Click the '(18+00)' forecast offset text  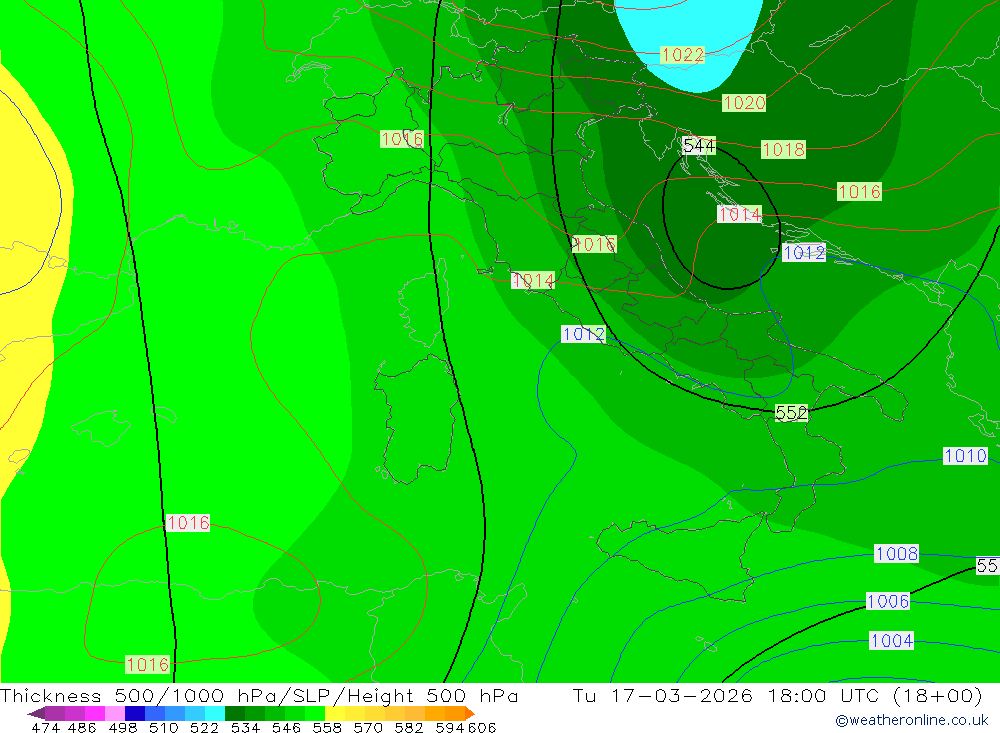937,695
